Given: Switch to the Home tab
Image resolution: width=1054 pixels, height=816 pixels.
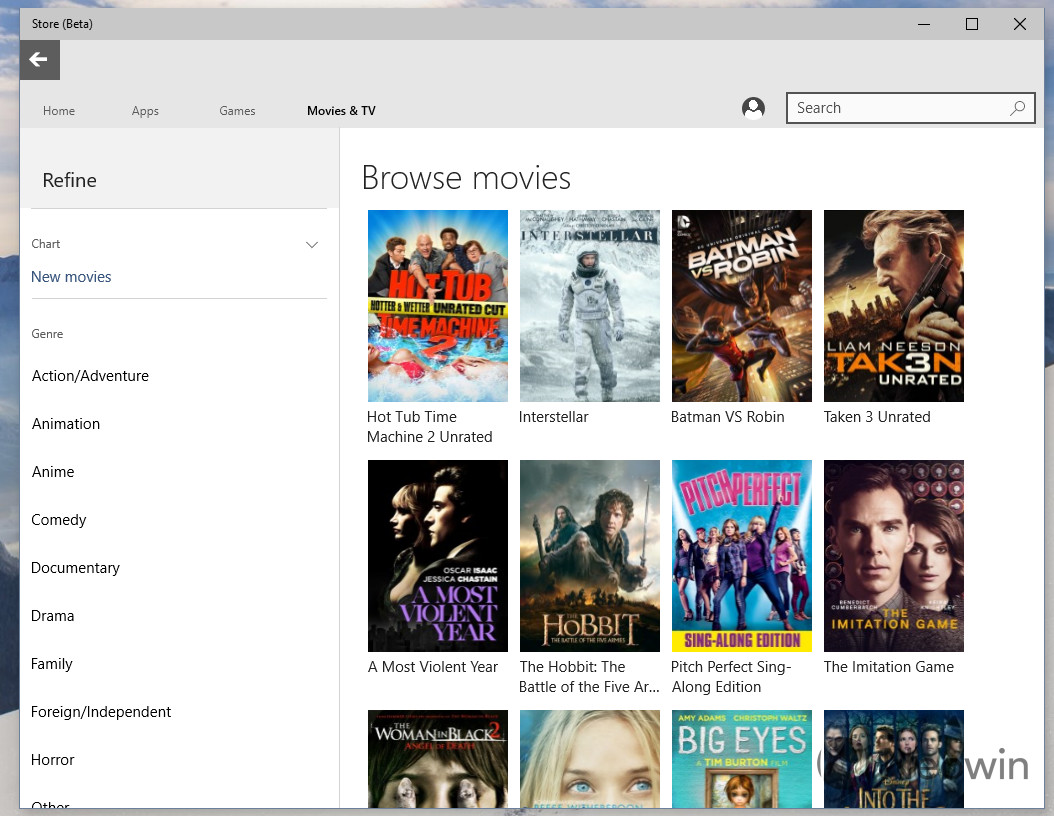Looking at the screenshot, I should (59, 111).
